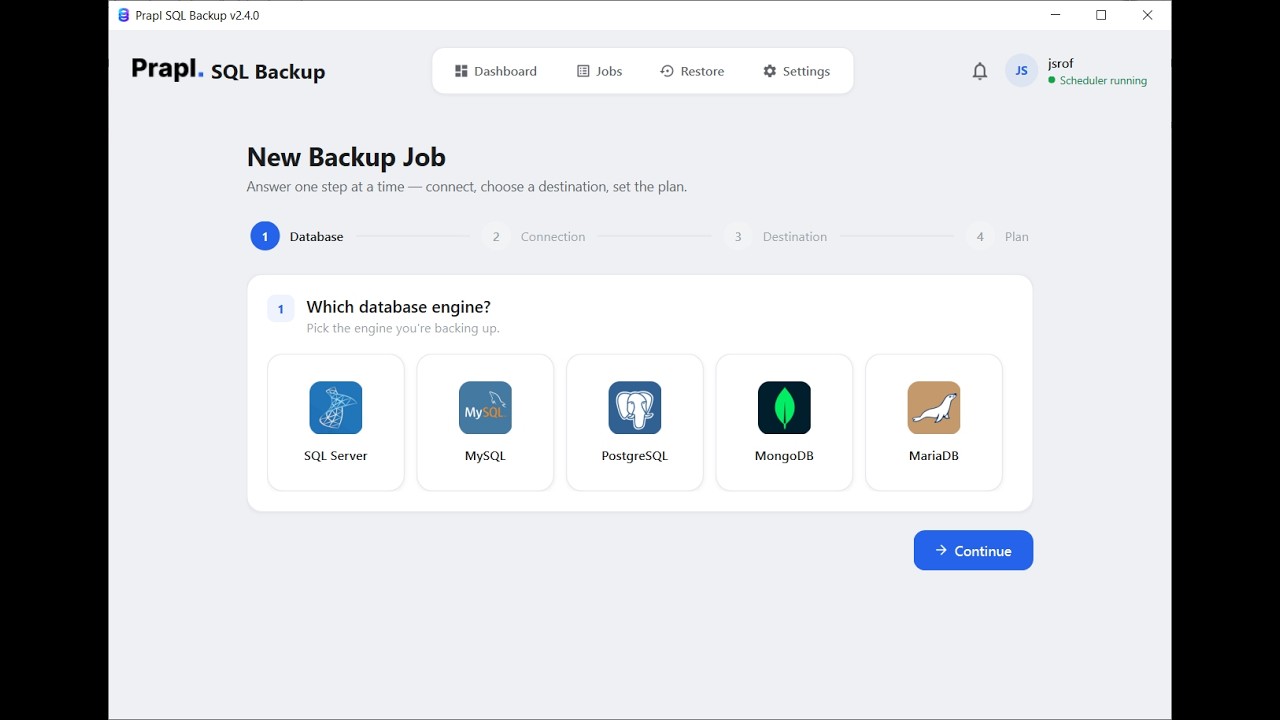This screenshot has width=1280, height=720.
Task: Jump to step 3 Destination
Action: coord(776,237)
